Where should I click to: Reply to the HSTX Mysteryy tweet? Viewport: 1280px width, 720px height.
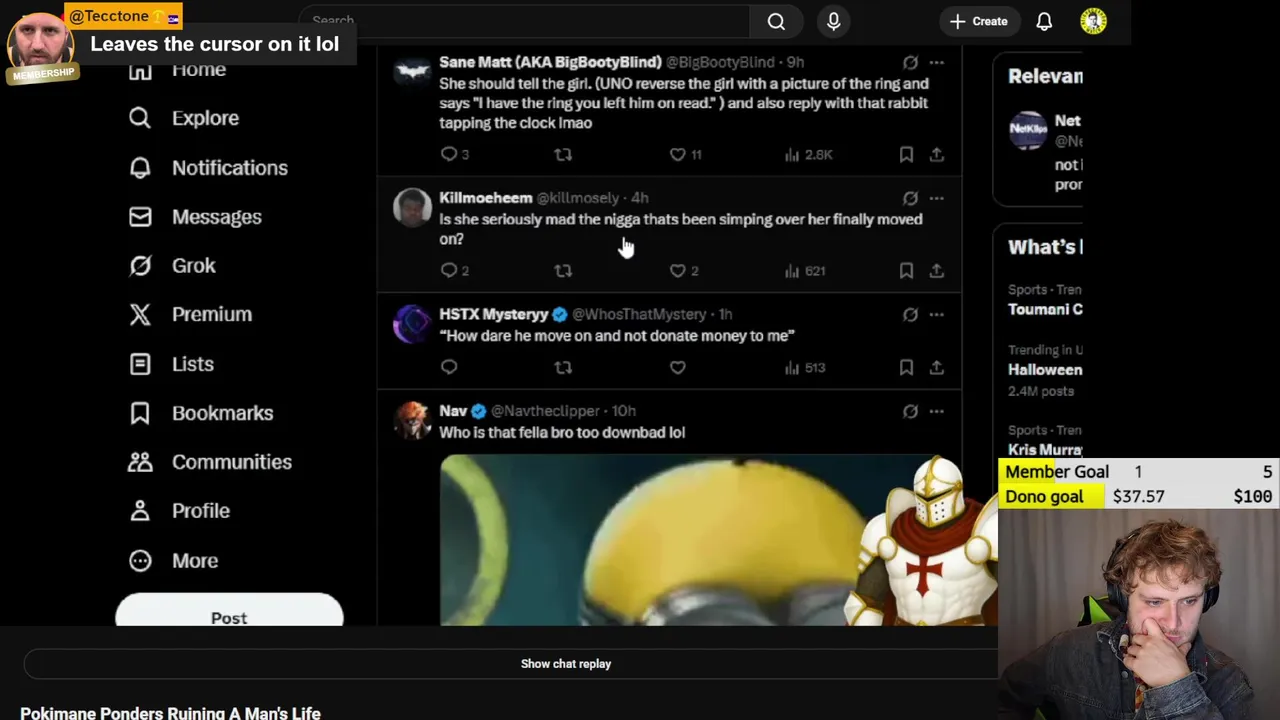(x=449, y=368)
